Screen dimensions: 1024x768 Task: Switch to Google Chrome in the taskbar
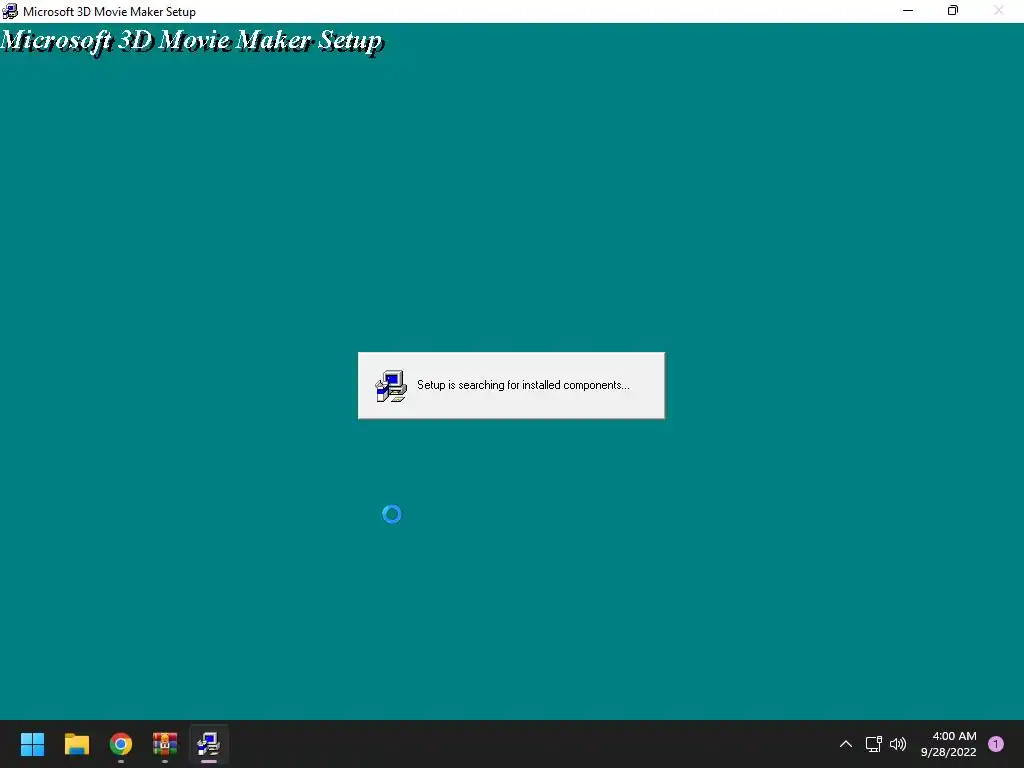coord(121,744)
